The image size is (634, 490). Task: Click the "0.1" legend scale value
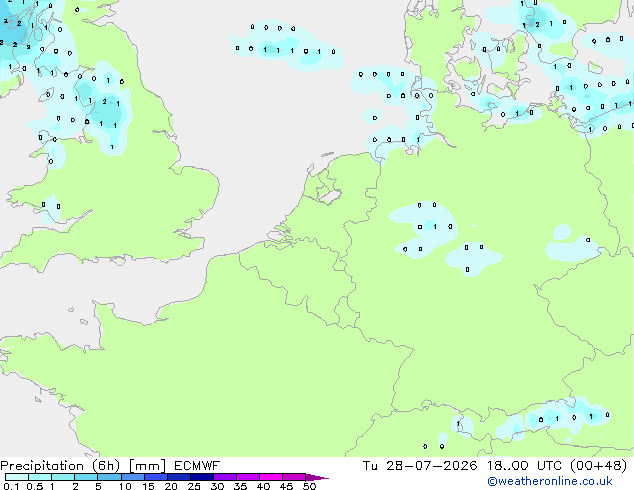point(11,486)
